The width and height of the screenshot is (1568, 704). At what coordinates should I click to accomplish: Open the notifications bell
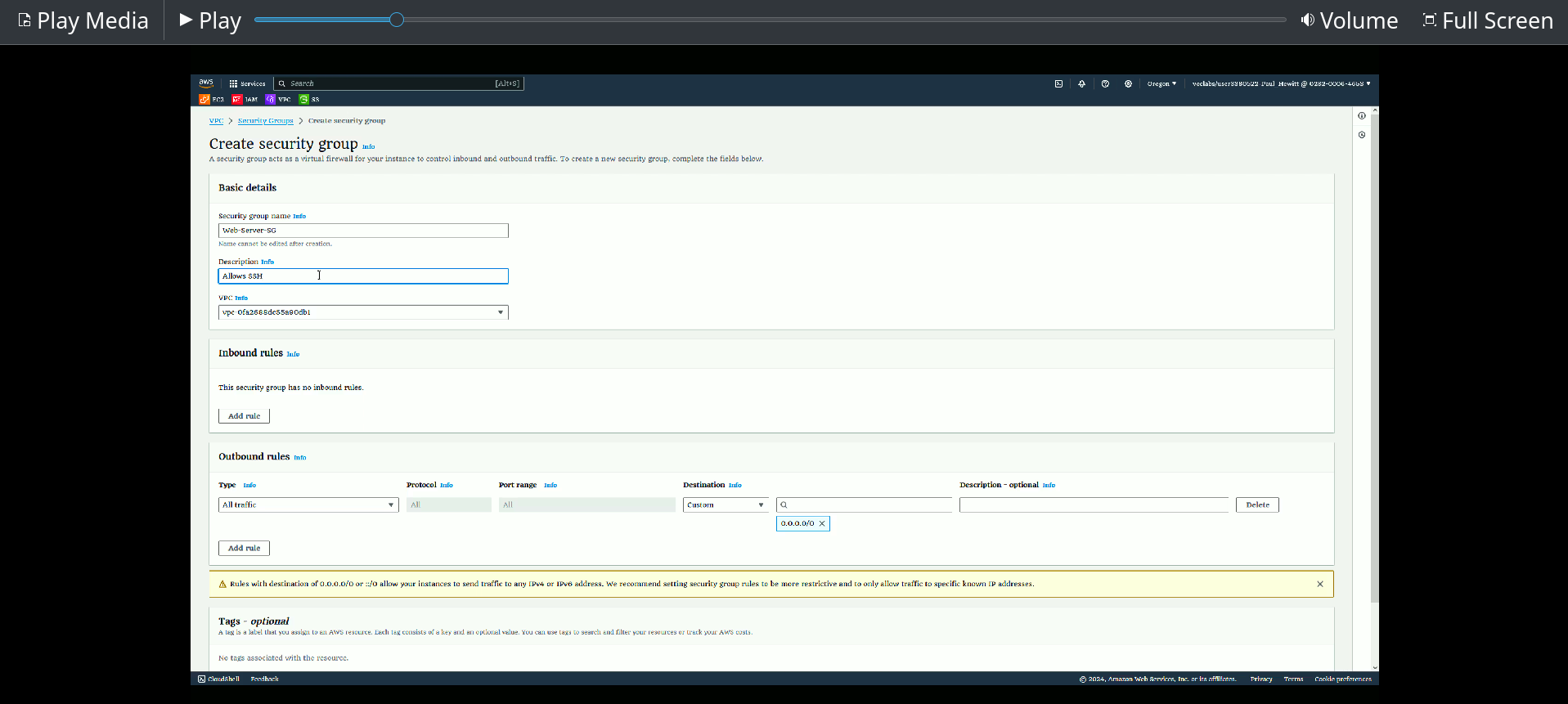[x=1081, y=83]
